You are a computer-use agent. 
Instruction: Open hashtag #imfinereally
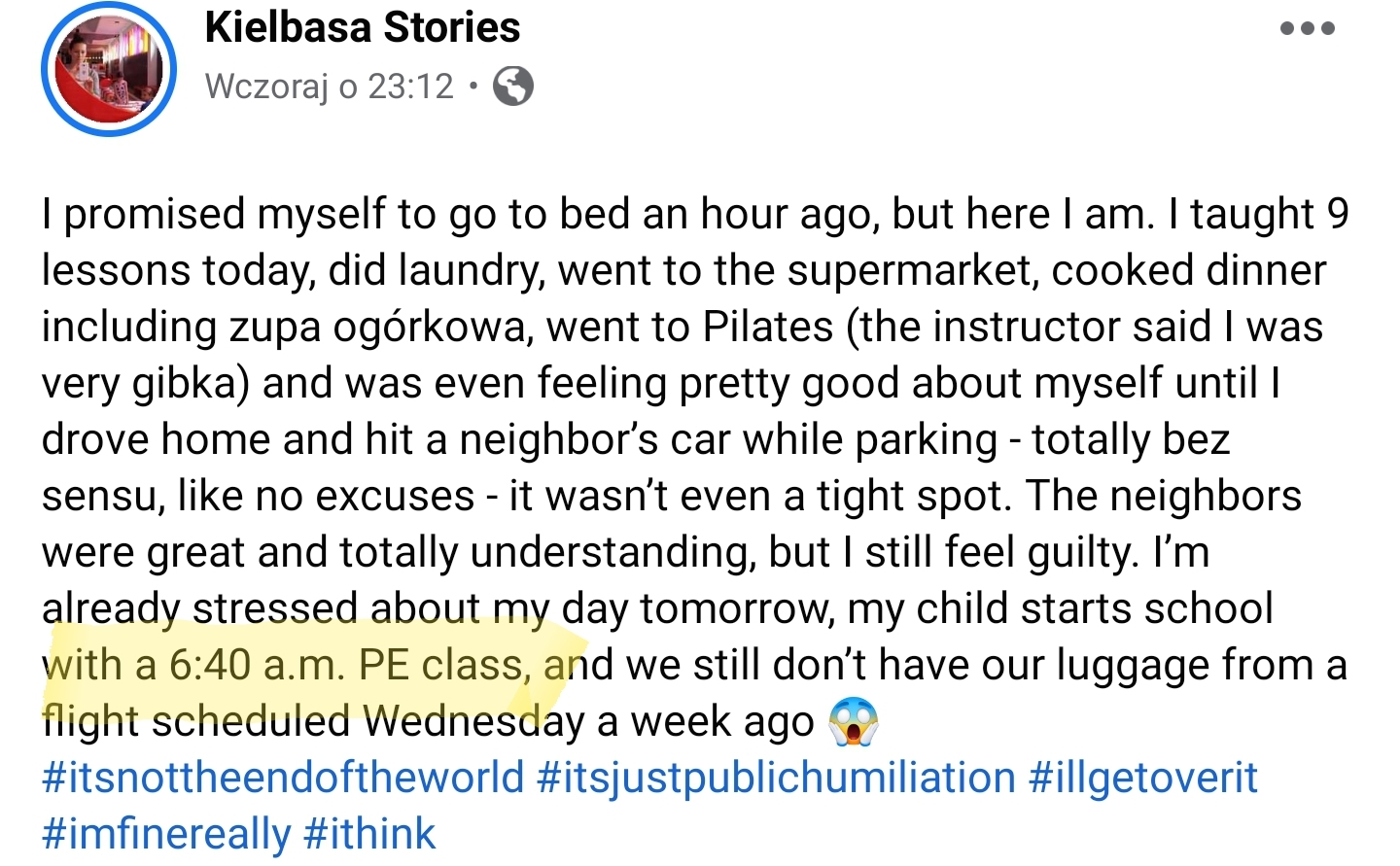(166, 834)
